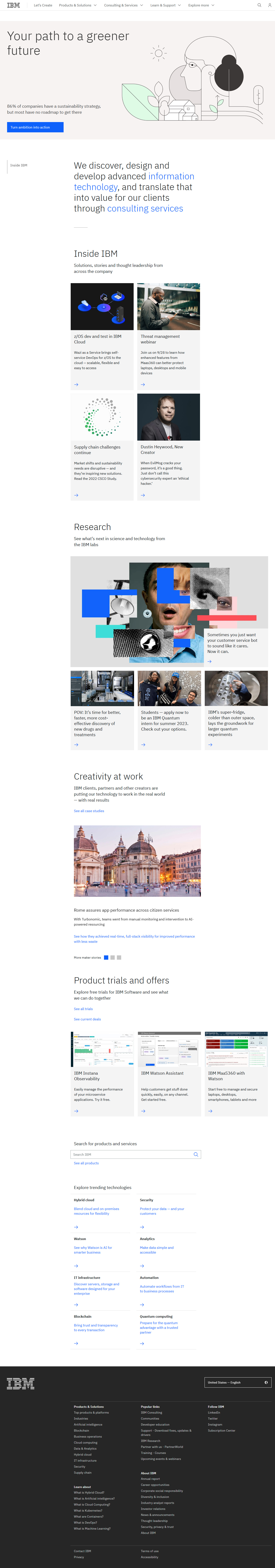Open the footer link IBM Consulting
The height and width of the screenshot is (1568, 275).
click(151, 1412)
